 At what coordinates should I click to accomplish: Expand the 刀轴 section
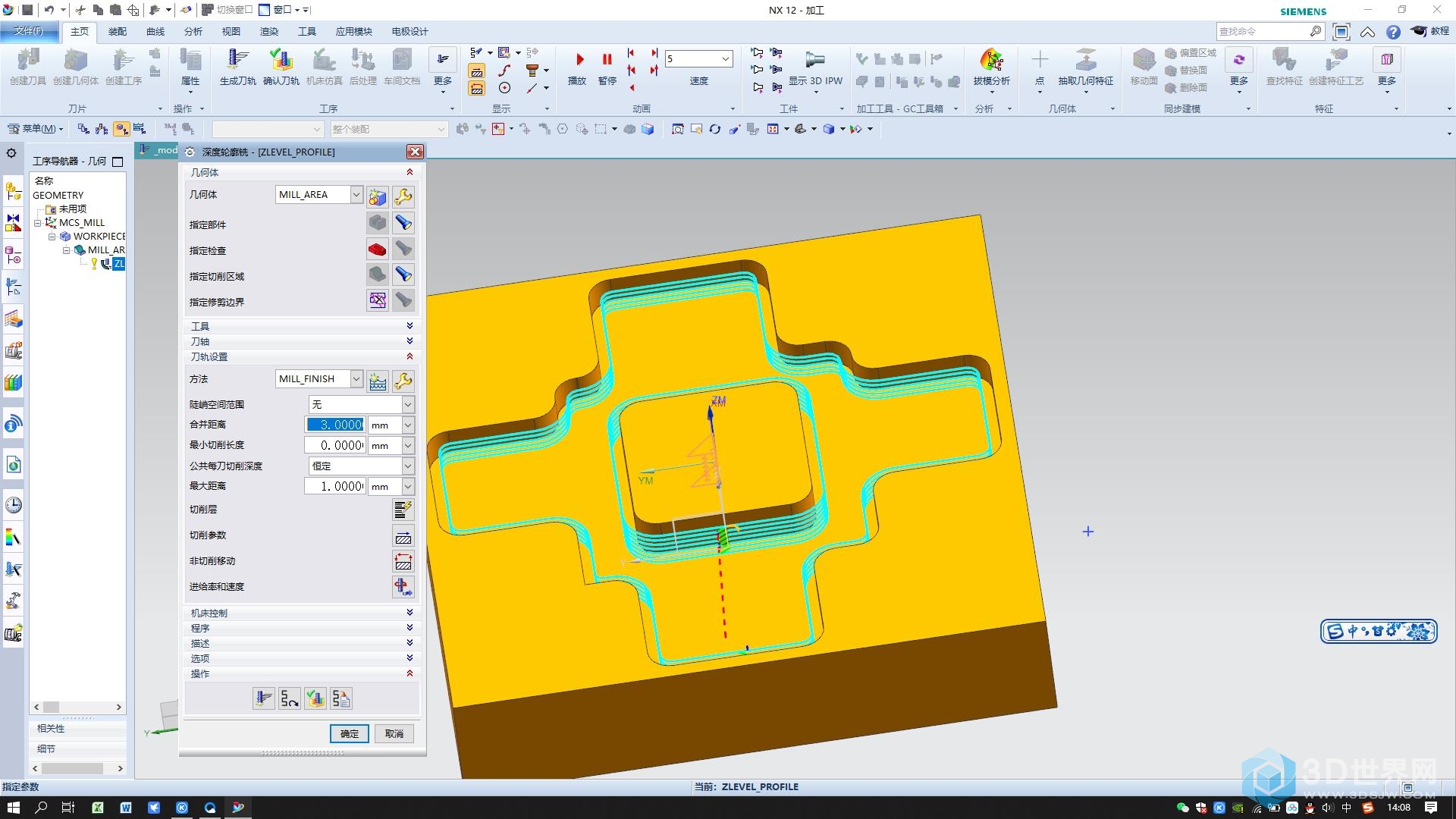(409, 341)
